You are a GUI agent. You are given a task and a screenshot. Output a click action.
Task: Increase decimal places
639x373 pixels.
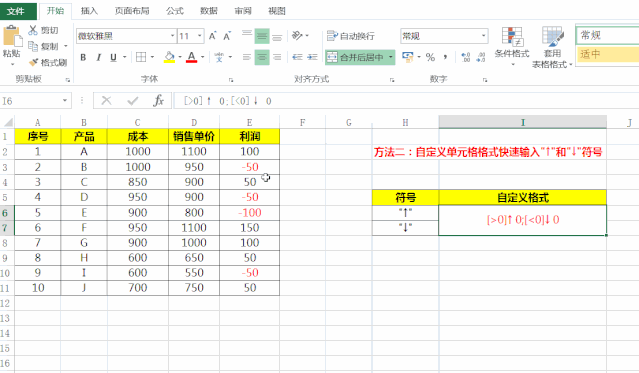[x=466, y=57]
